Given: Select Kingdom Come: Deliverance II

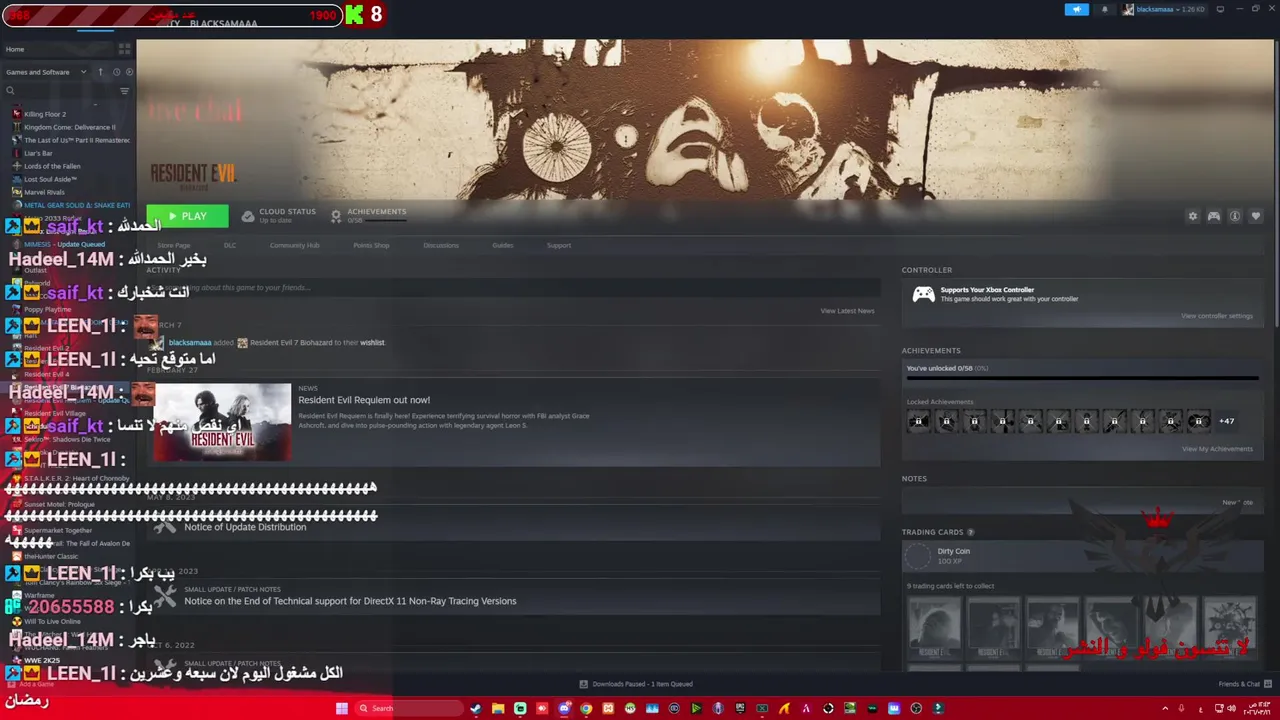Looking at the screenshot, I should pos(69,127).
